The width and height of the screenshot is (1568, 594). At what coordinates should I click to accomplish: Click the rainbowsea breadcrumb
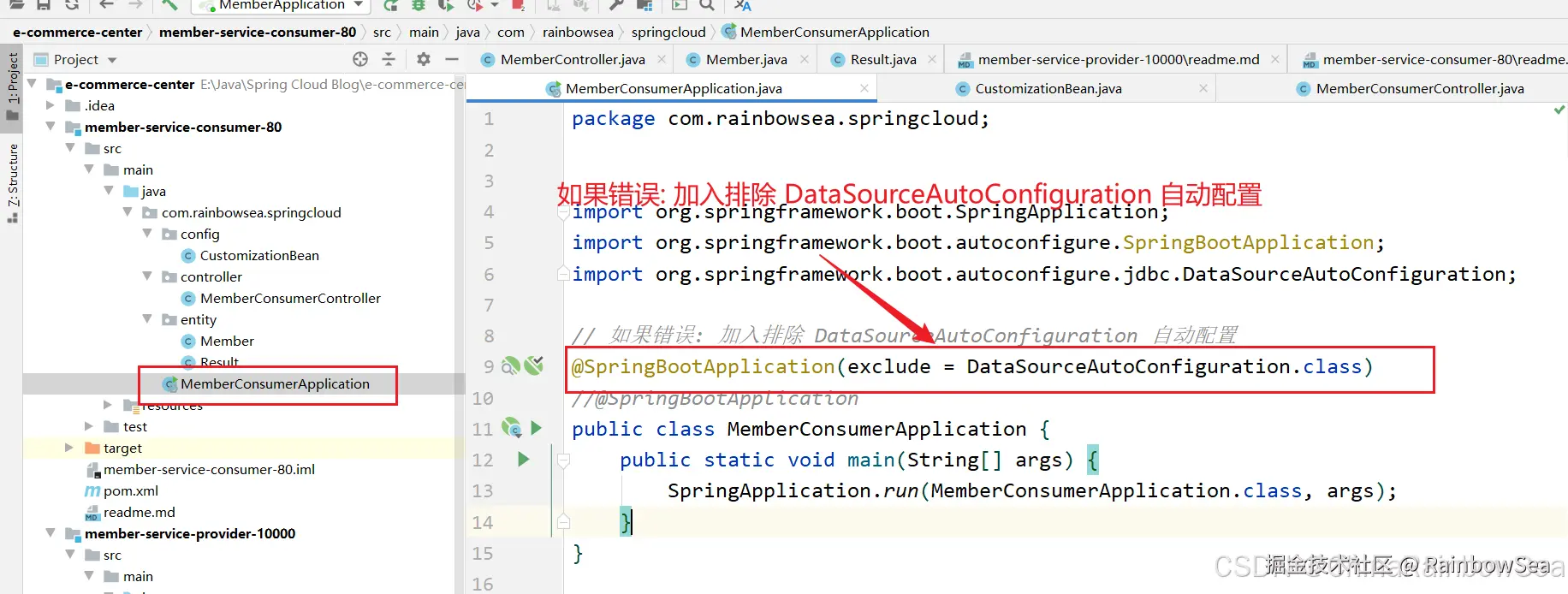pyautogui.click(x=578, y=32)
